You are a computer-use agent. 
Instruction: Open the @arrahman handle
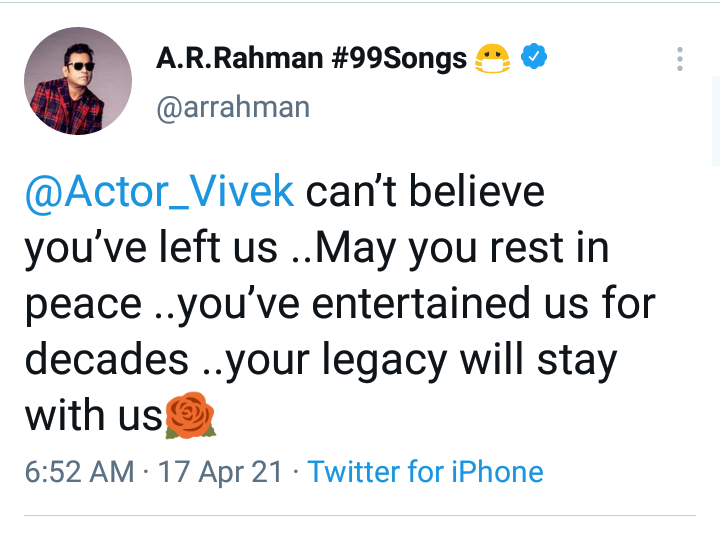point(233,108)
